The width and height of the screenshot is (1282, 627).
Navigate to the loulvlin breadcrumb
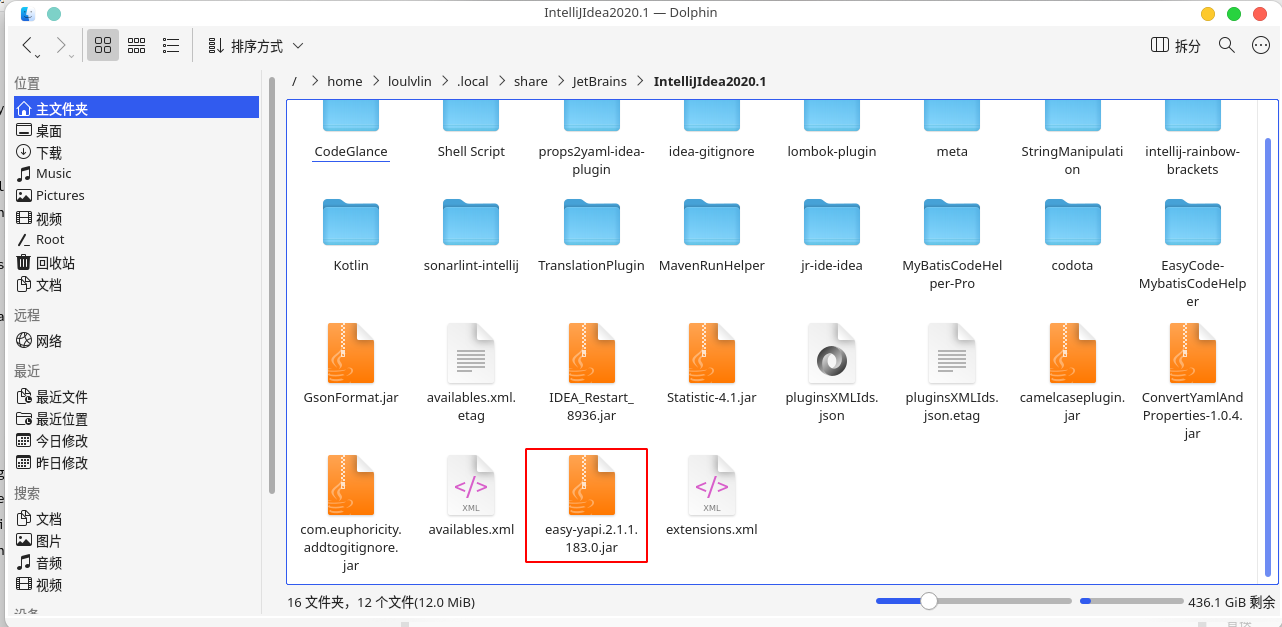(409, 81)
